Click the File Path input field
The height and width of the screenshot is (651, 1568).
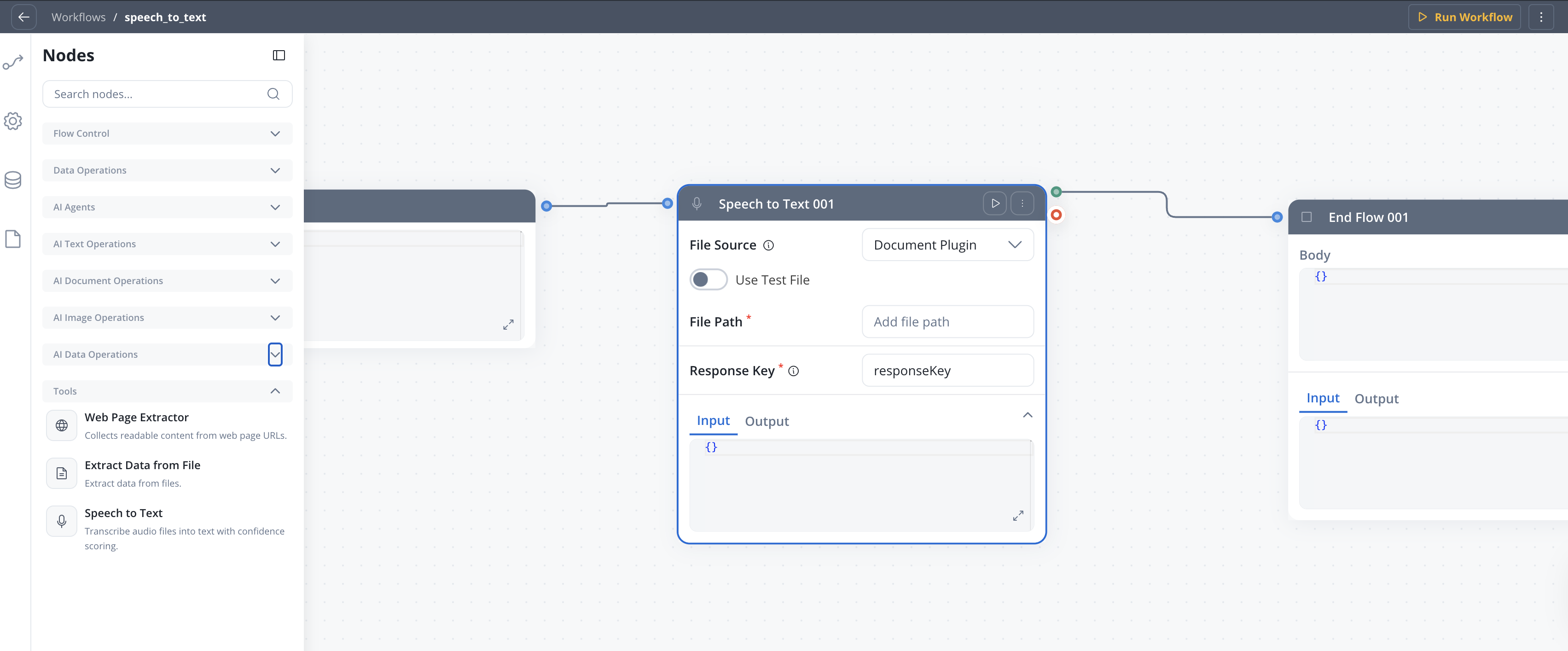(947, 321)
